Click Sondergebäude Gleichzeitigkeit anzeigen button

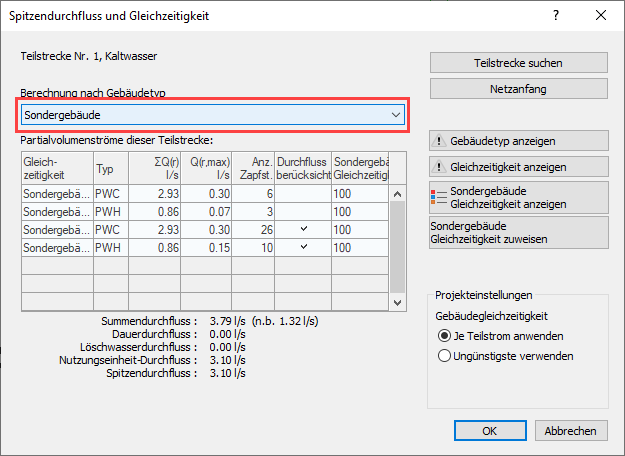(519, 197)
